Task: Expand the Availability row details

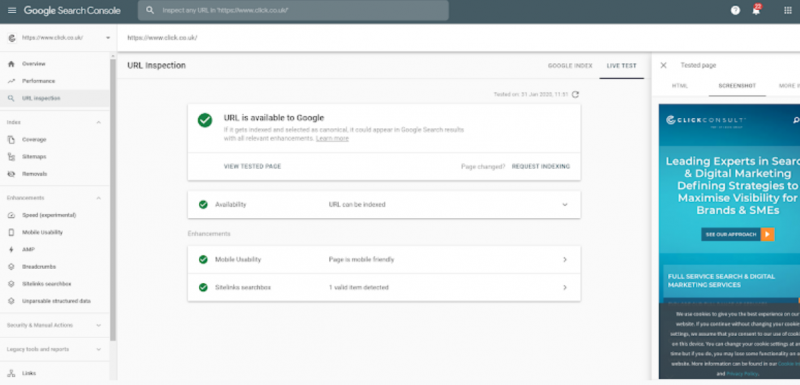Action: (x=384, y=204)
